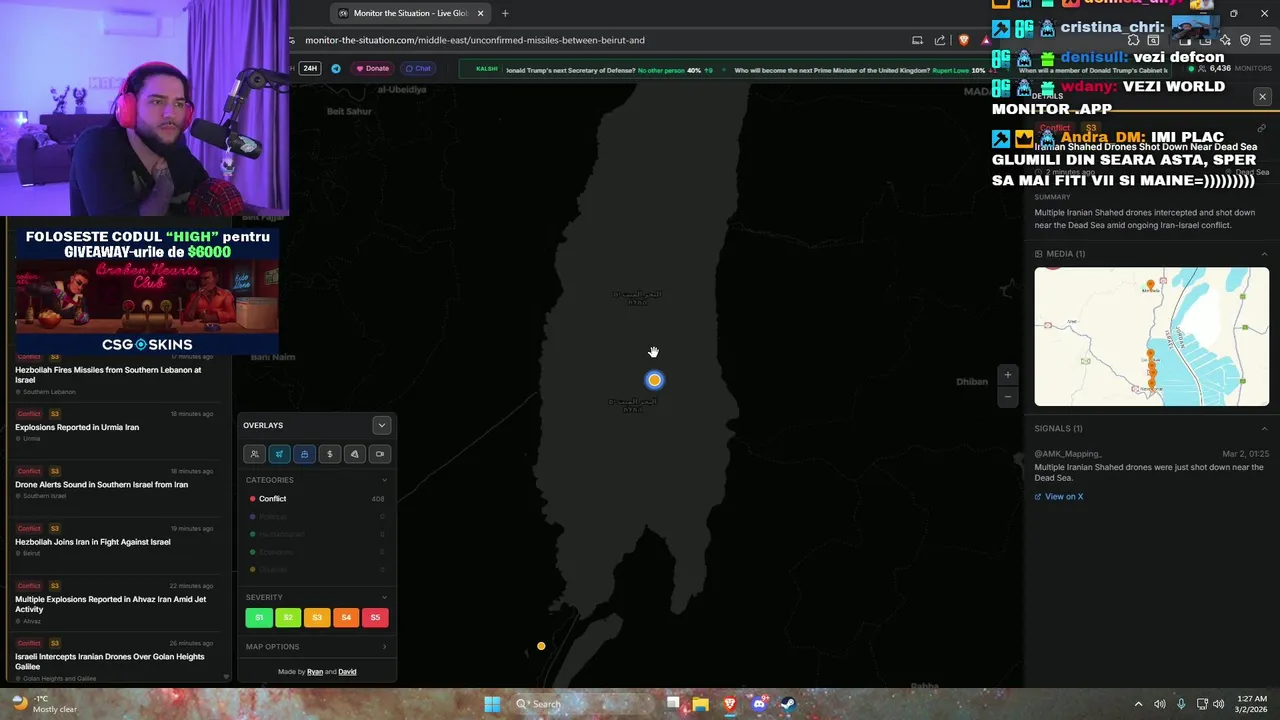This screenshot has height=720, width=1280.
Task: Toggle severity S1 filter
Action: [259, 617]
